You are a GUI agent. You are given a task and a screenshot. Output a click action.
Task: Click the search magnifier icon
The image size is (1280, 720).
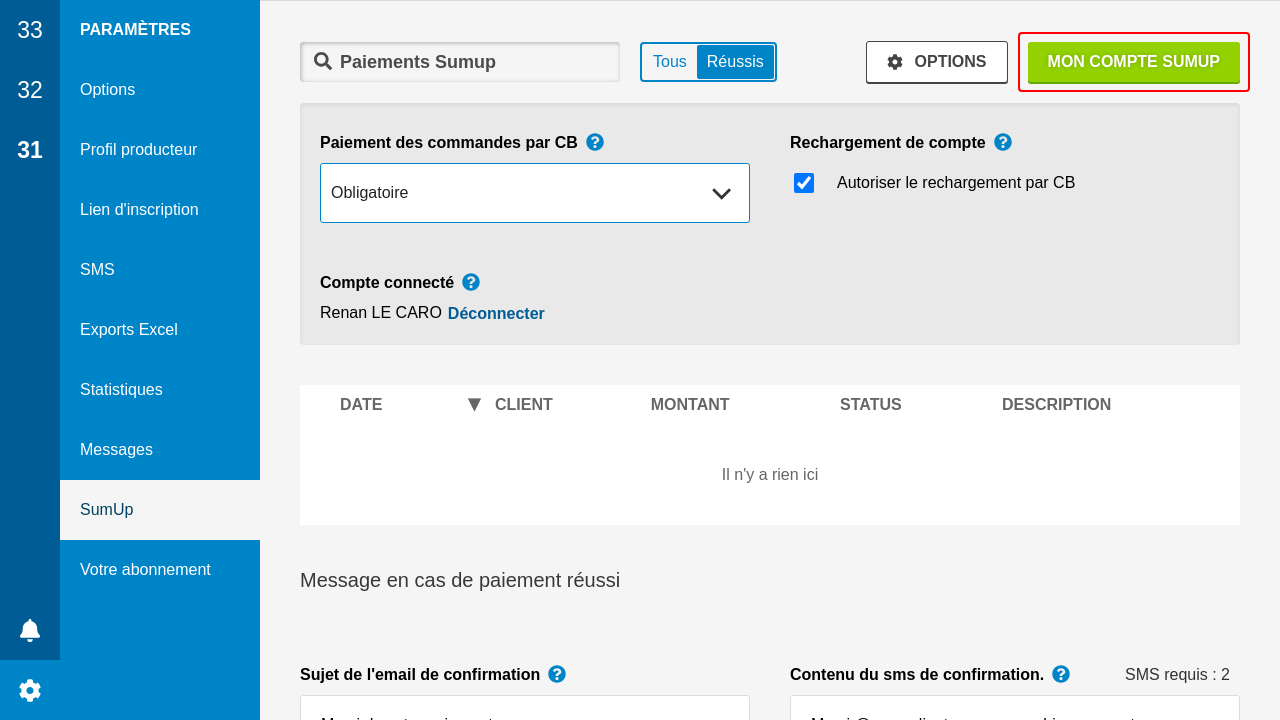pyautogui.click(x=323, y=61)
